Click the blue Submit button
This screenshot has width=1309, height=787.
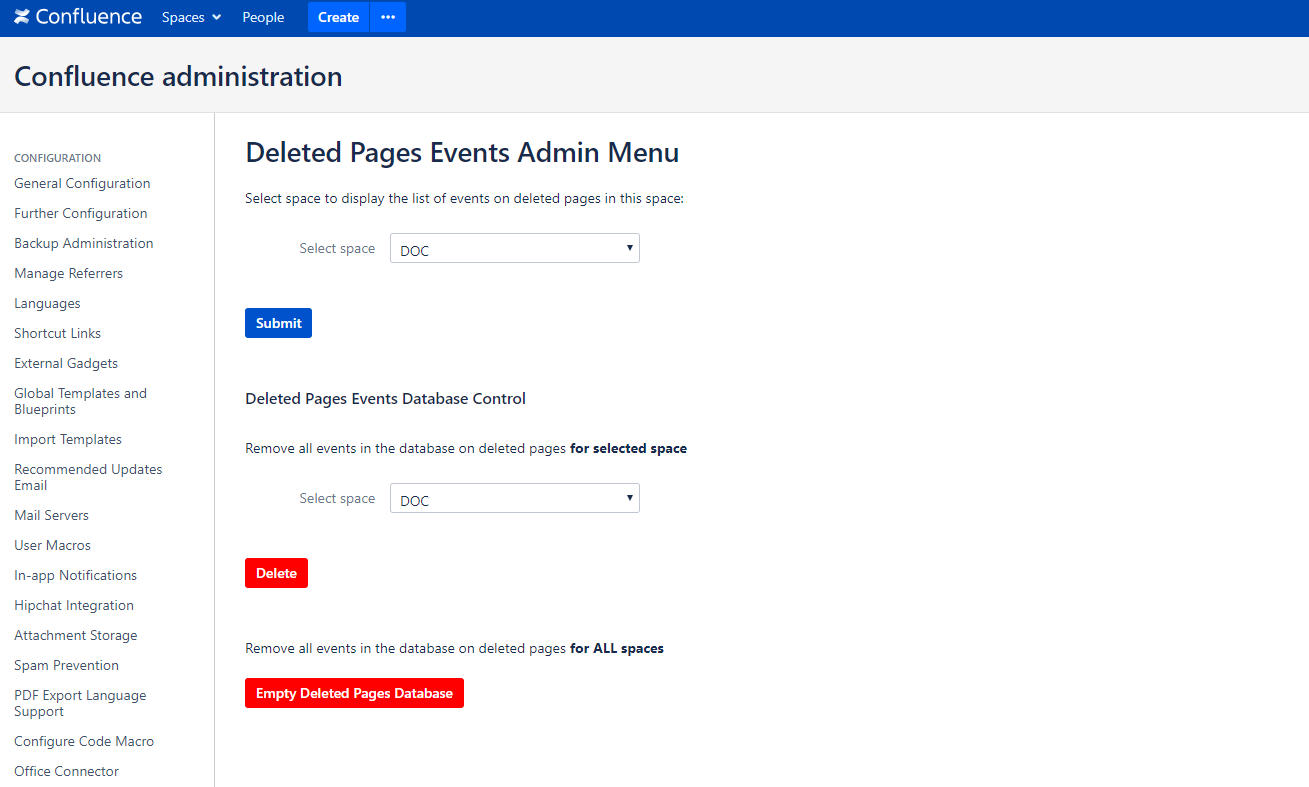point(278,323)
